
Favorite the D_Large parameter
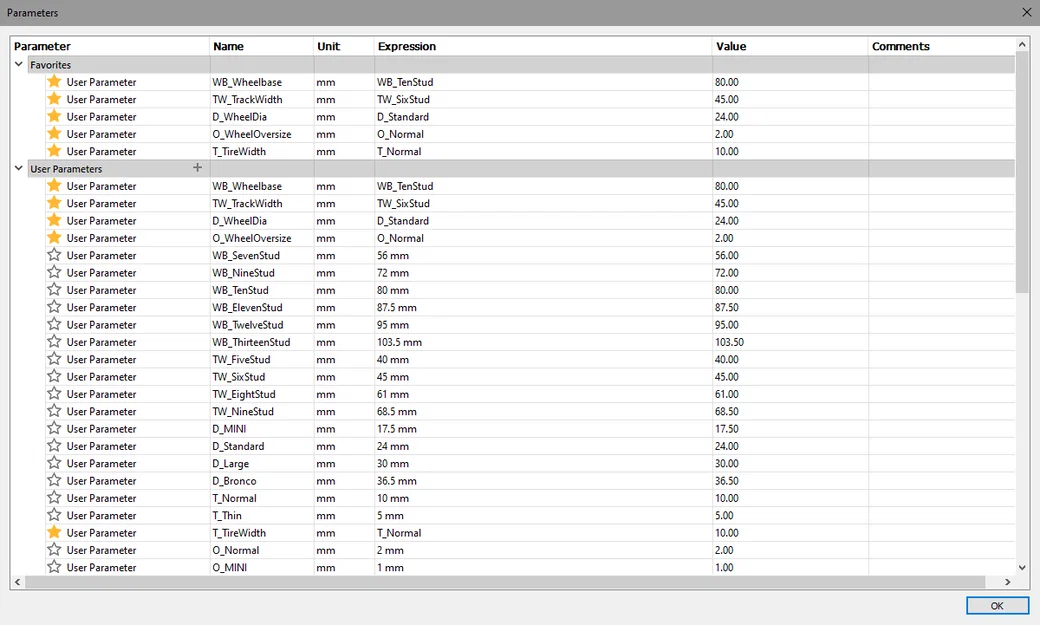[54, 463]
